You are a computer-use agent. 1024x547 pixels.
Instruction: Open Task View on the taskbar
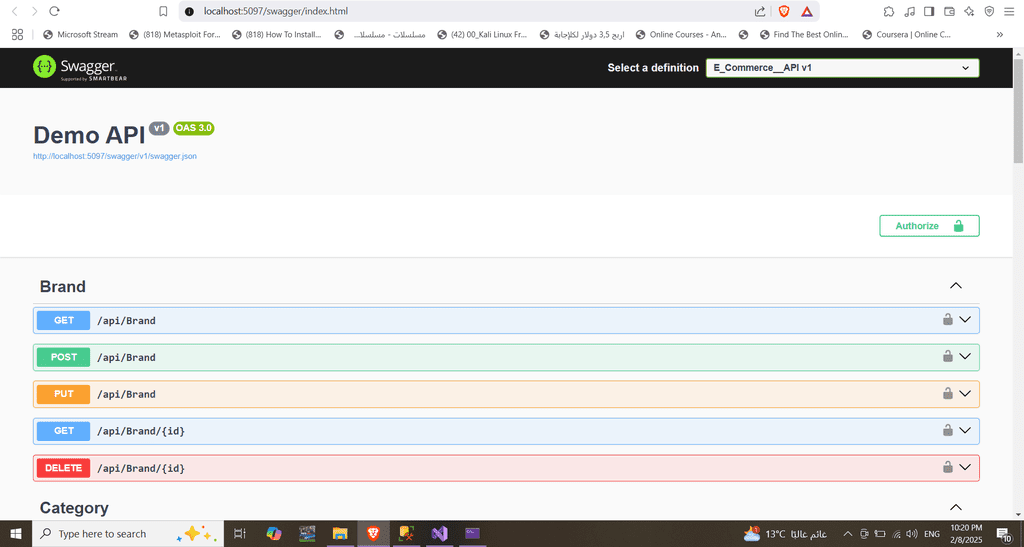pyautogui.click(x=240, y=534)
